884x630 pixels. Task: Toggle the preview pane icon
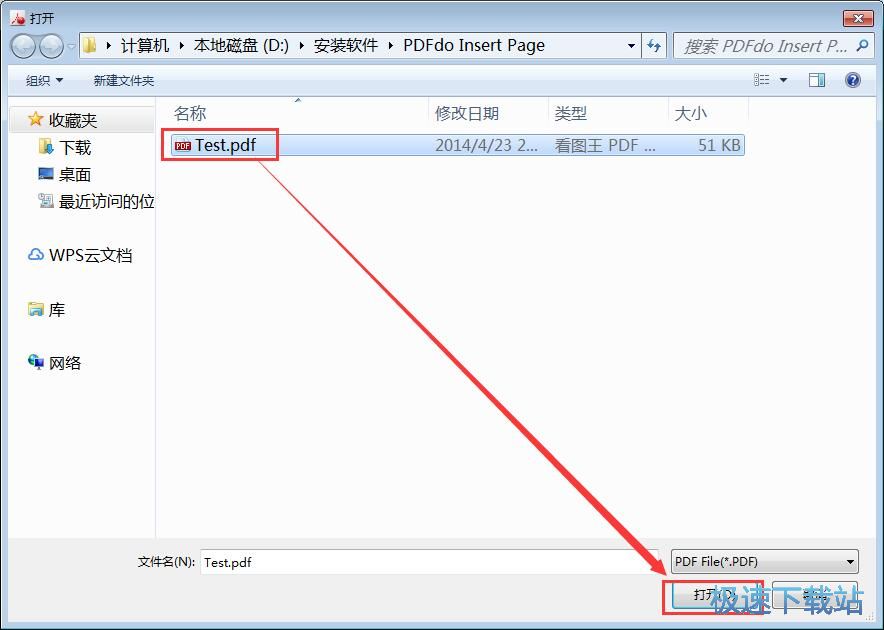[817, 80]
